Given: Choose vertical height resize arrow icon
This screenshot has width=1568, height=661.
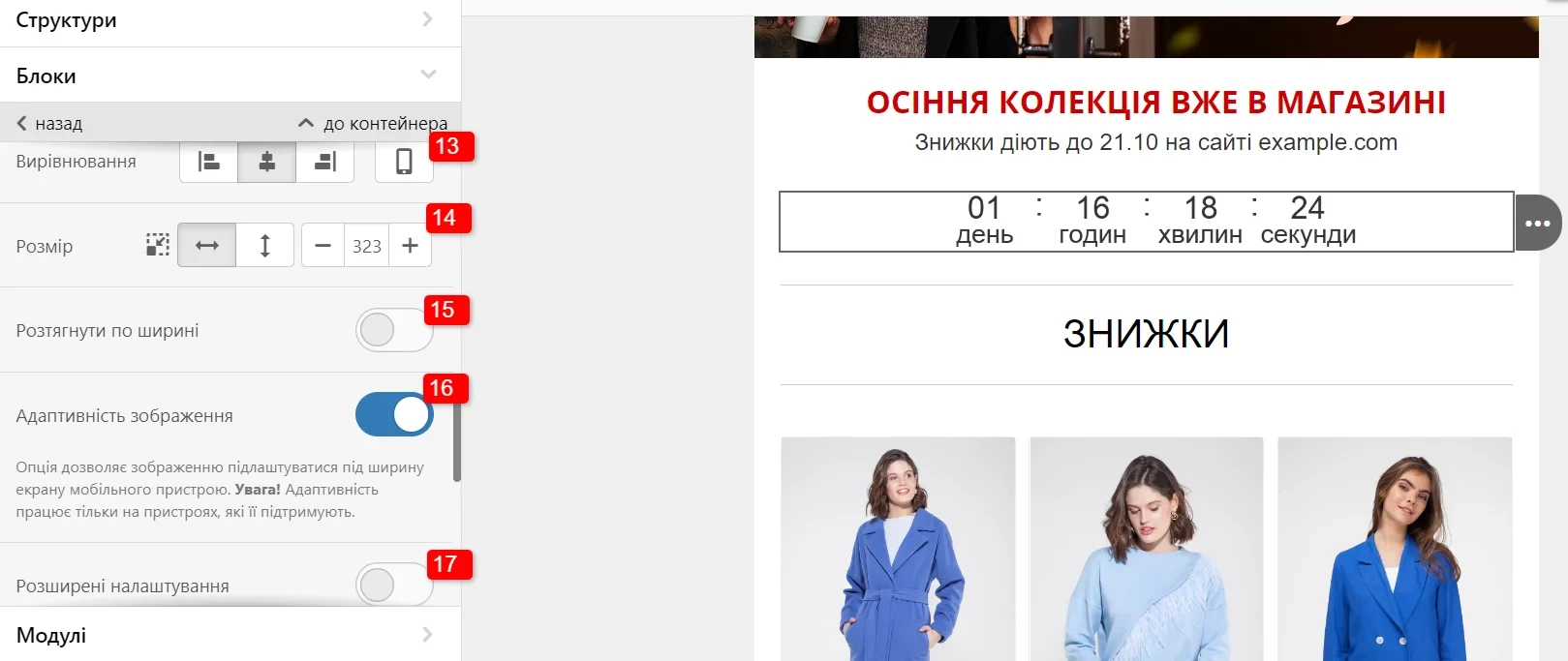Looking at the screenshot, I should [264, 246].
